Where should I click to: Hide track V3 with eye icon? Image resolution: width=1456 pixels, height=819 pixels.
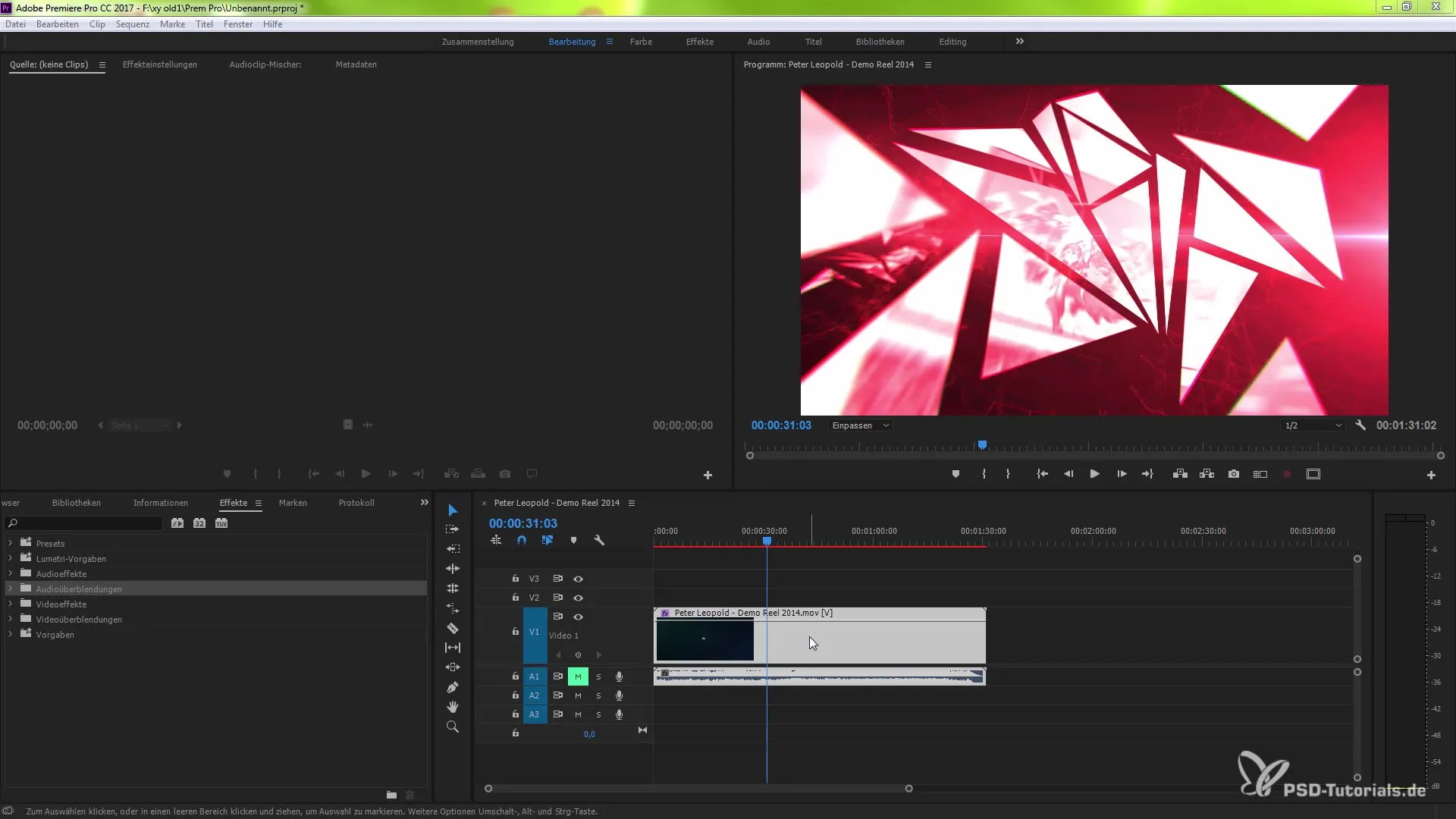point(578,579)
